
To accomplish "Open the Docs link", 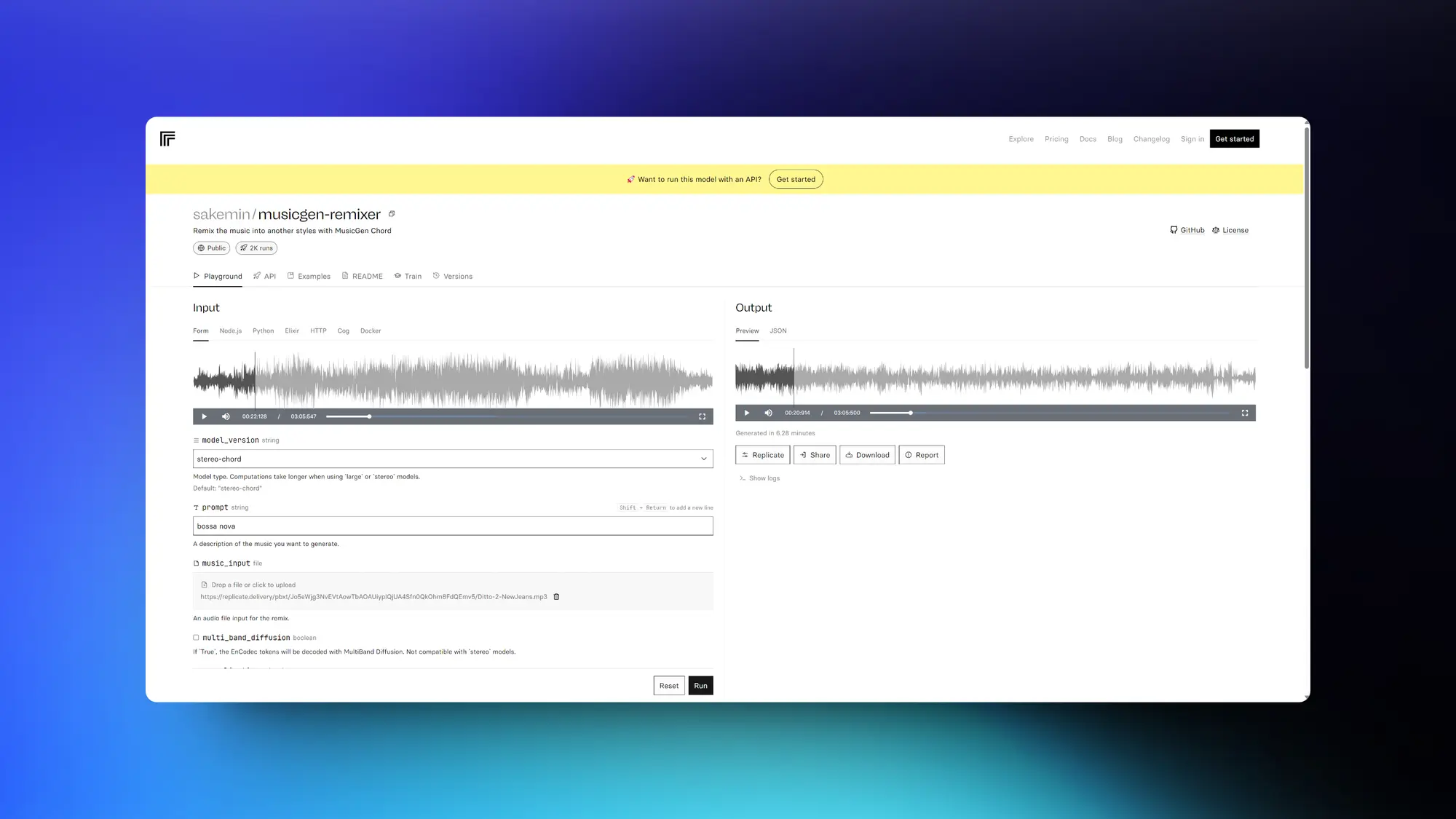I will coord(1088,139).
